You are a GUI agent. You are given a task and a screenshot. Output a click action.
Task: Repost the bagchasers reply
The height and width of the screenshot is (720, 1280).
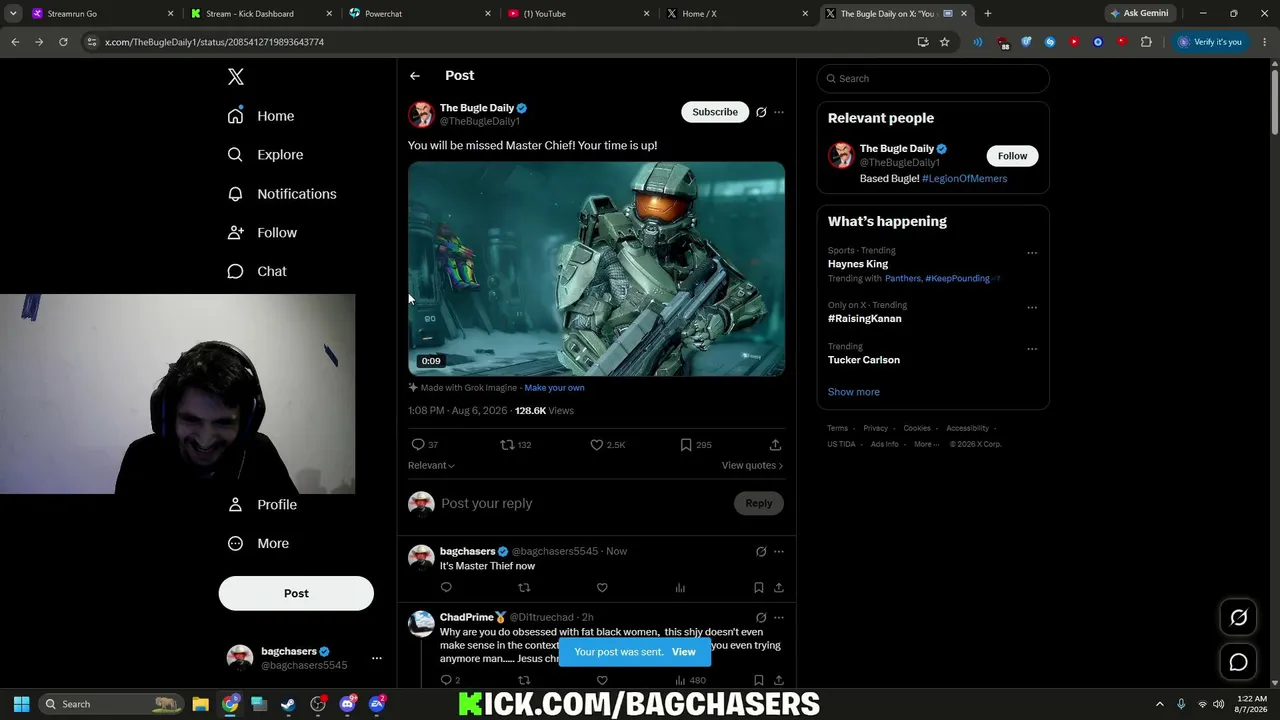pyautogui.click(x=524, y=588)
